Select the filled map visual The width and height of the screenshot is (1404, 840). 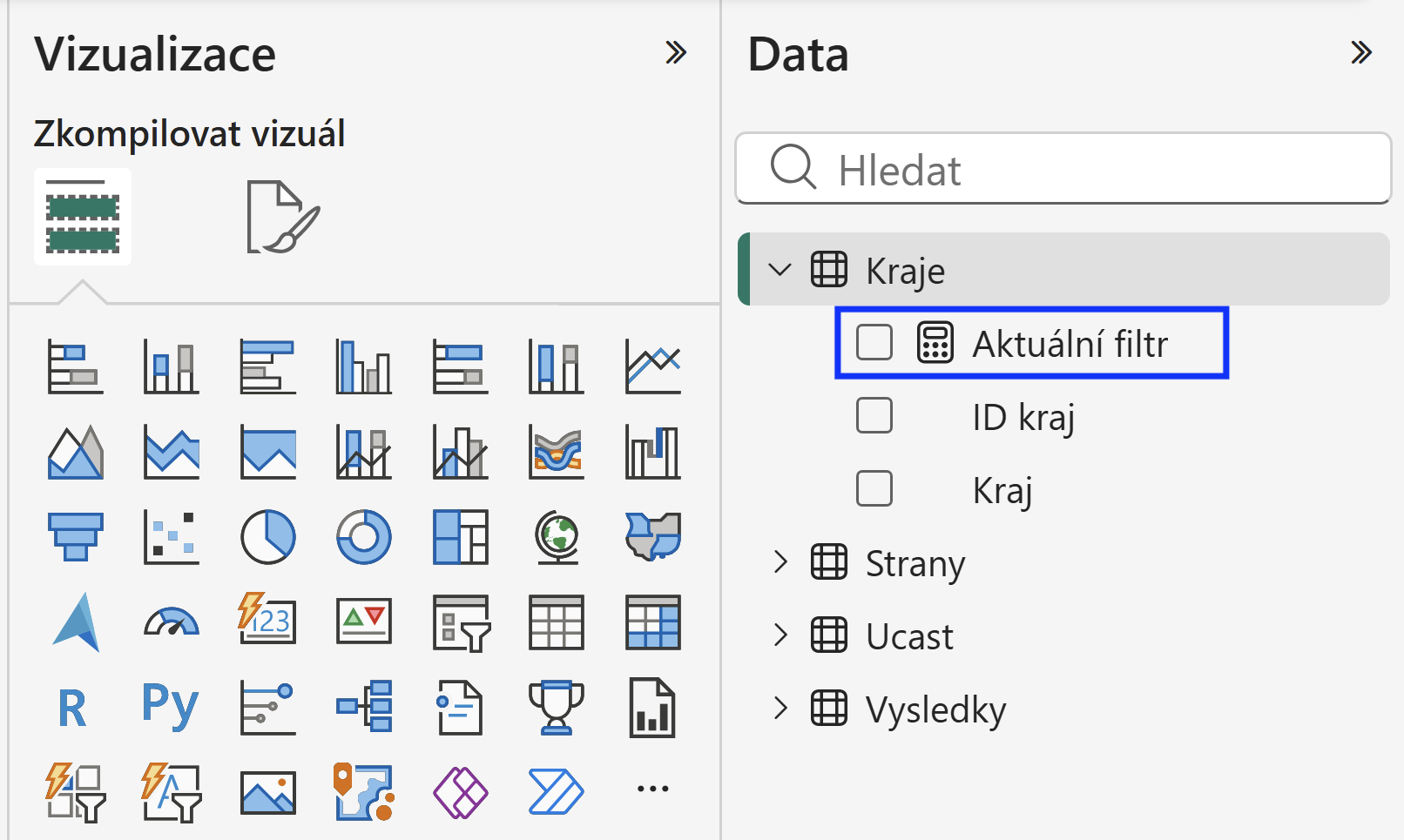653,537
